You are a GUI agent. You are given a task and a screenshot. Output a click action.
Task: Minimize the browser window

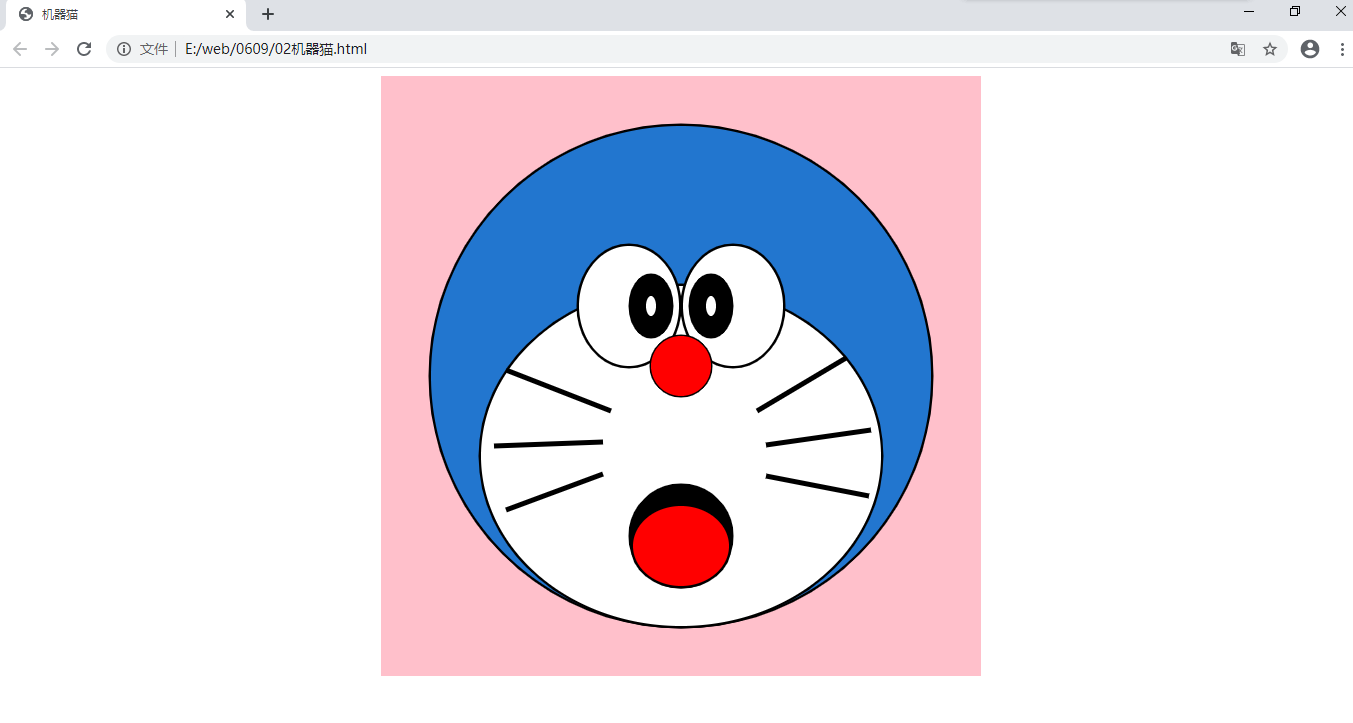tap(1249, 11)
